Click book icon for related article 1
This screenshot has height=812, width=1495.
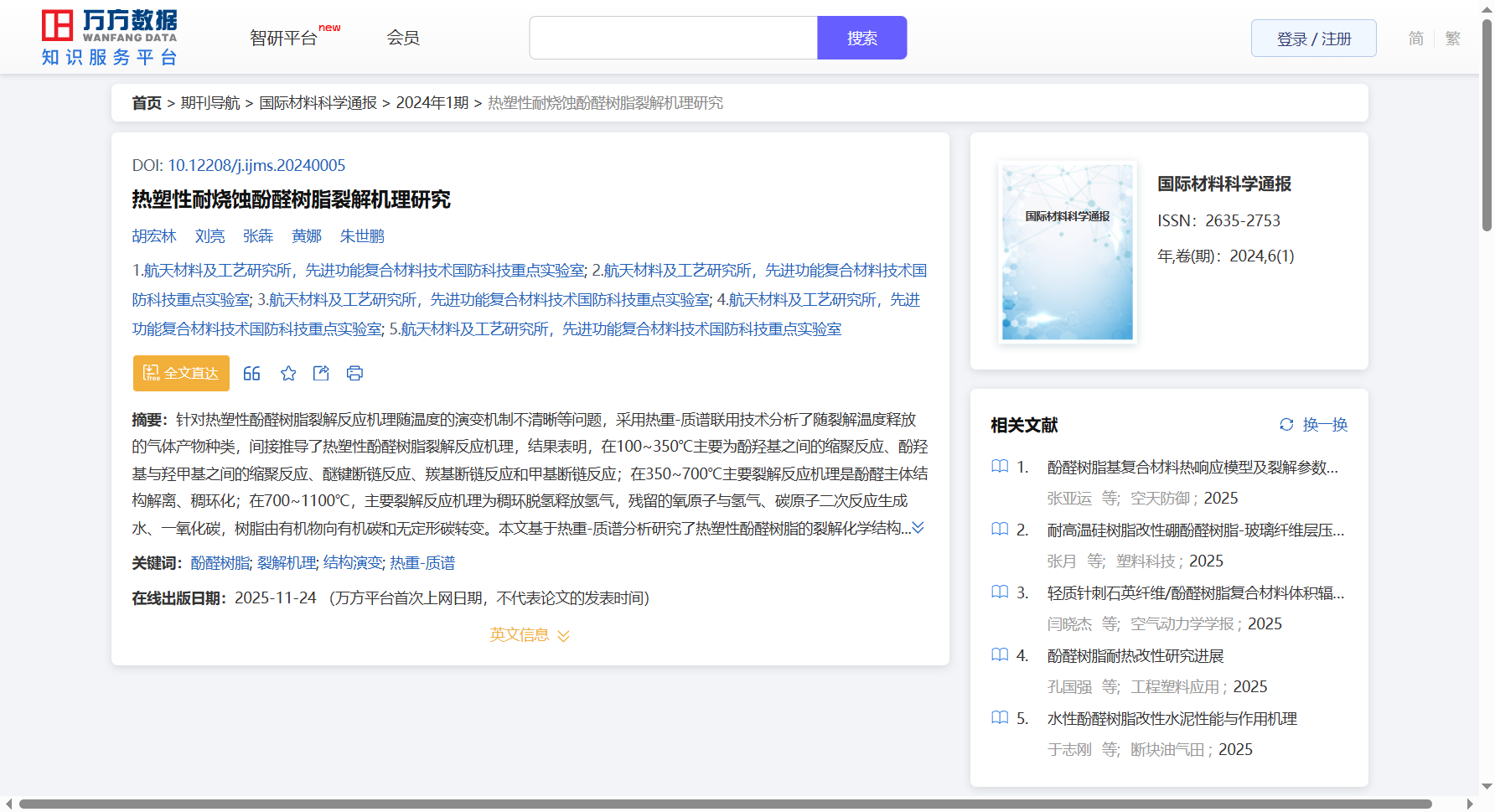coord(1000,467)
